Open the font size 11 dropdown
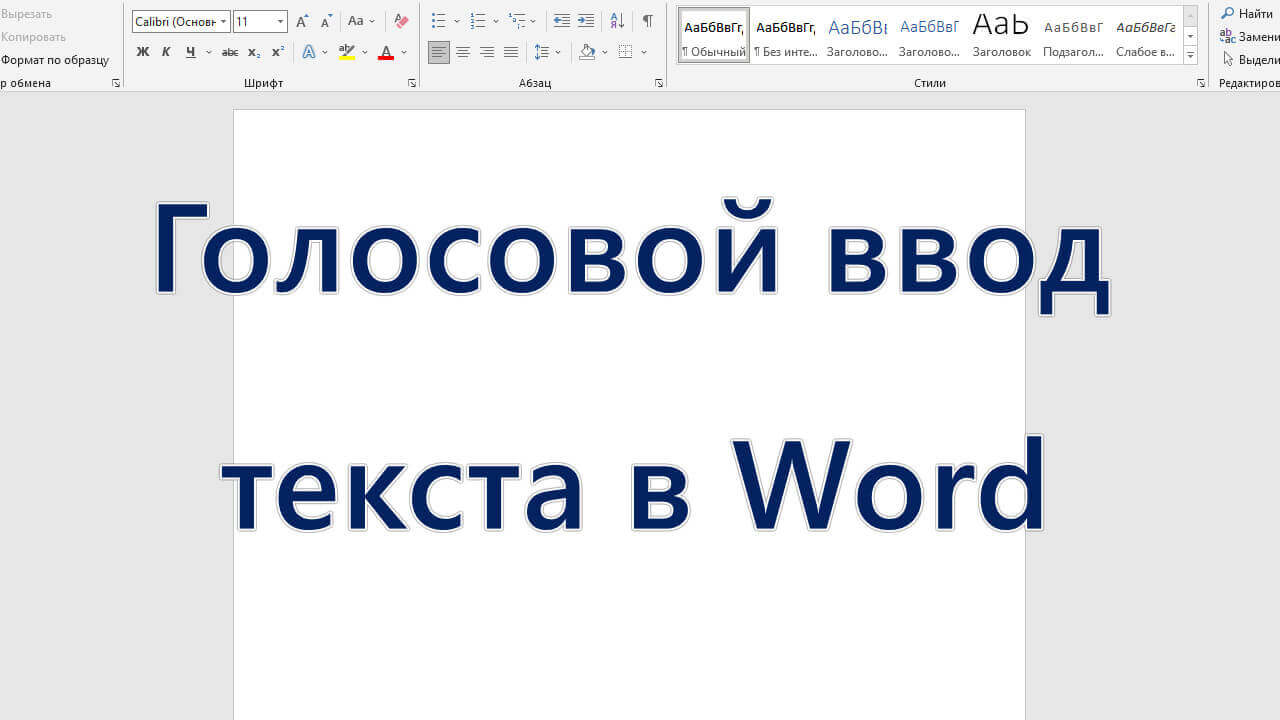The image size is (1280, 720). click(x=280, y=21)
